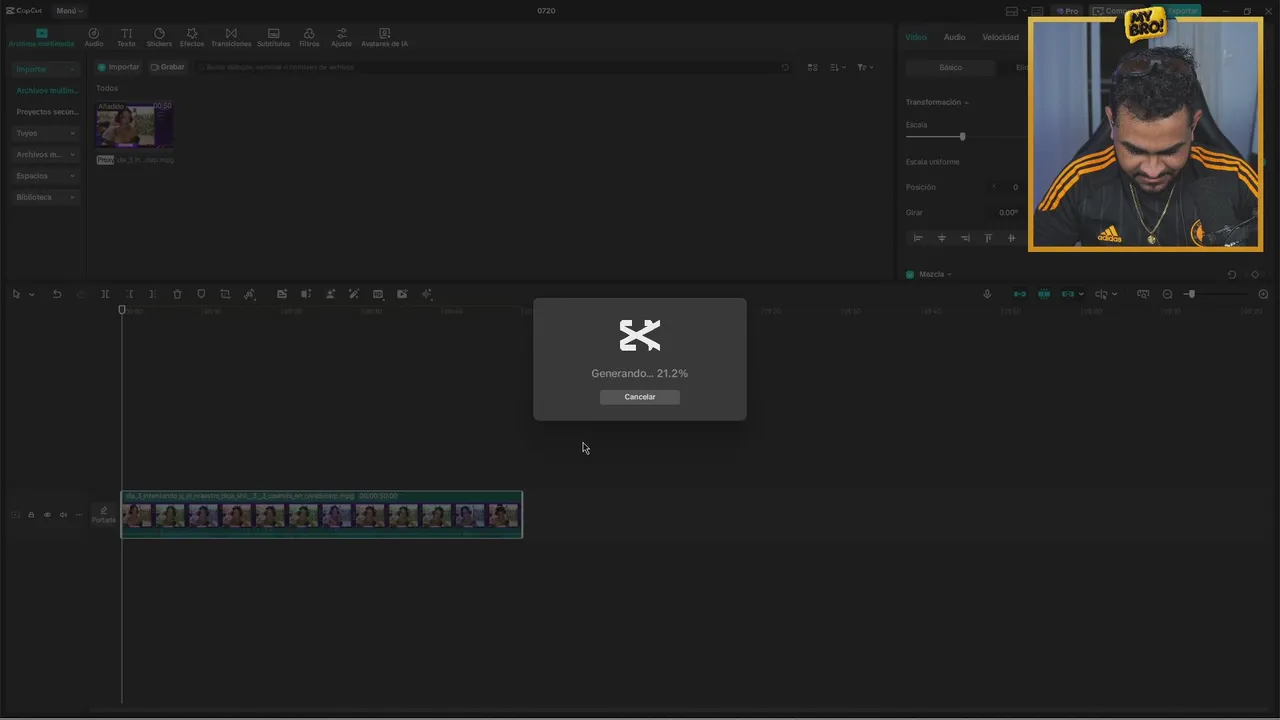Open the Ajuste tab
Screen dimensions: 1280x720
tap(341, 38)
